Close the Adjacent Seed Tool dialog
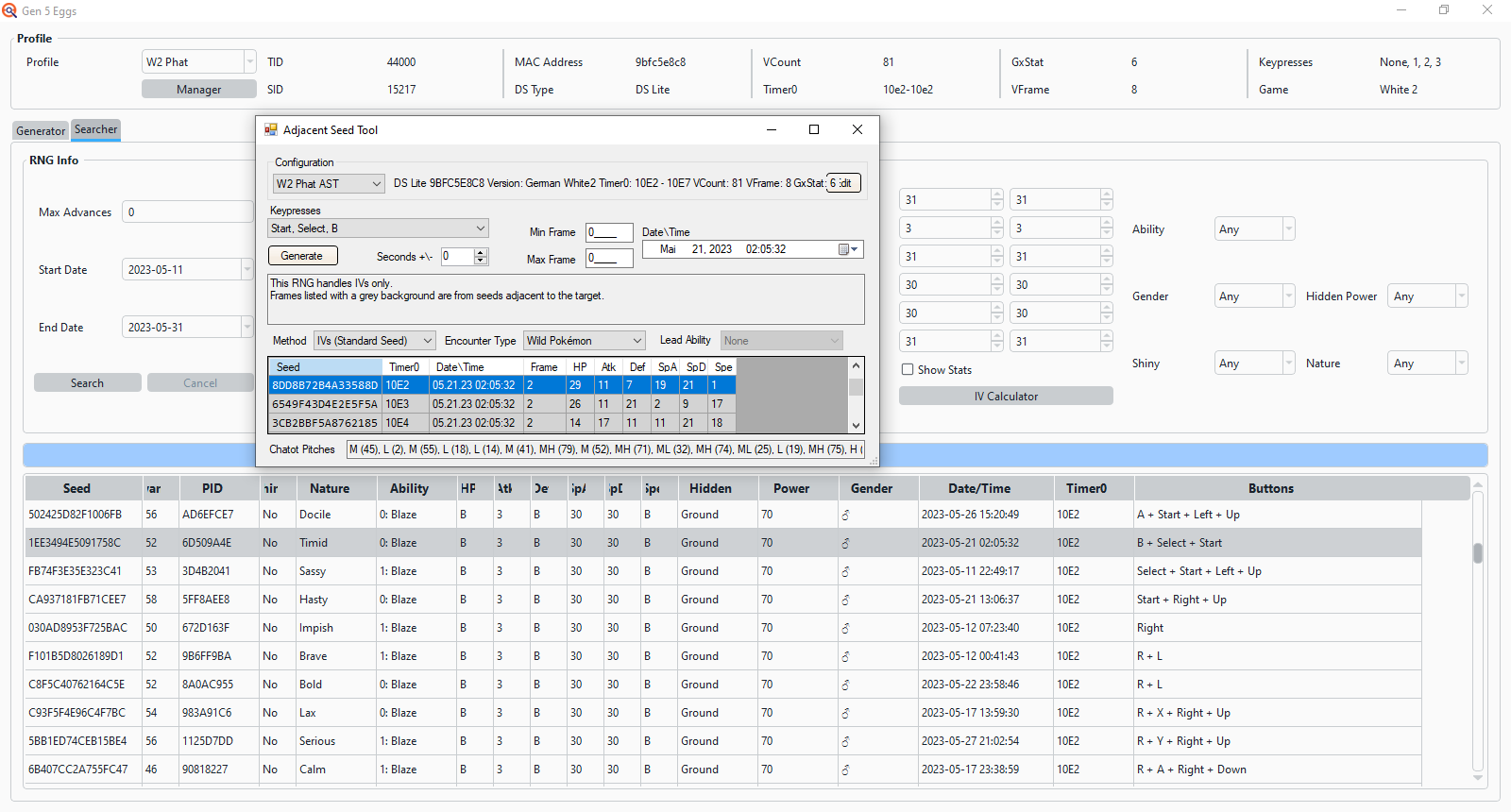Image resolution: width=1511 pixels, height=812 pixels. click(857, 130)
